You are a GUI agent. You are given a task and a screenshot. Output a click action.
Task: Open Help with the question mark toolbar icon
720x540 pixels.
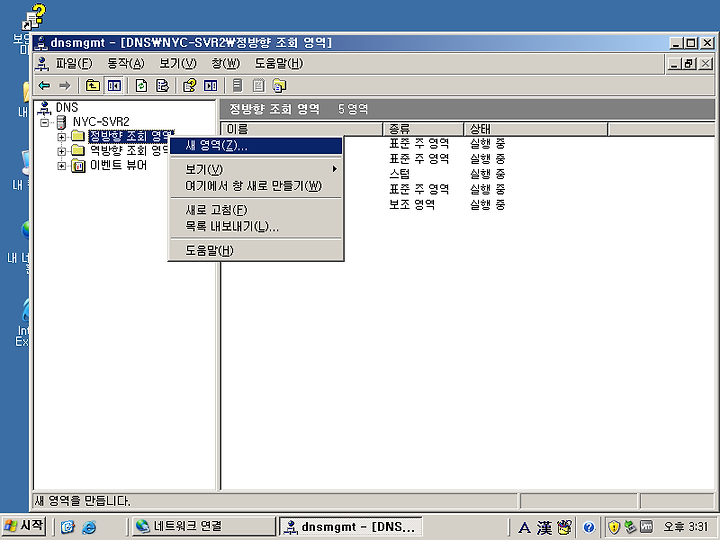pos(189,85)
